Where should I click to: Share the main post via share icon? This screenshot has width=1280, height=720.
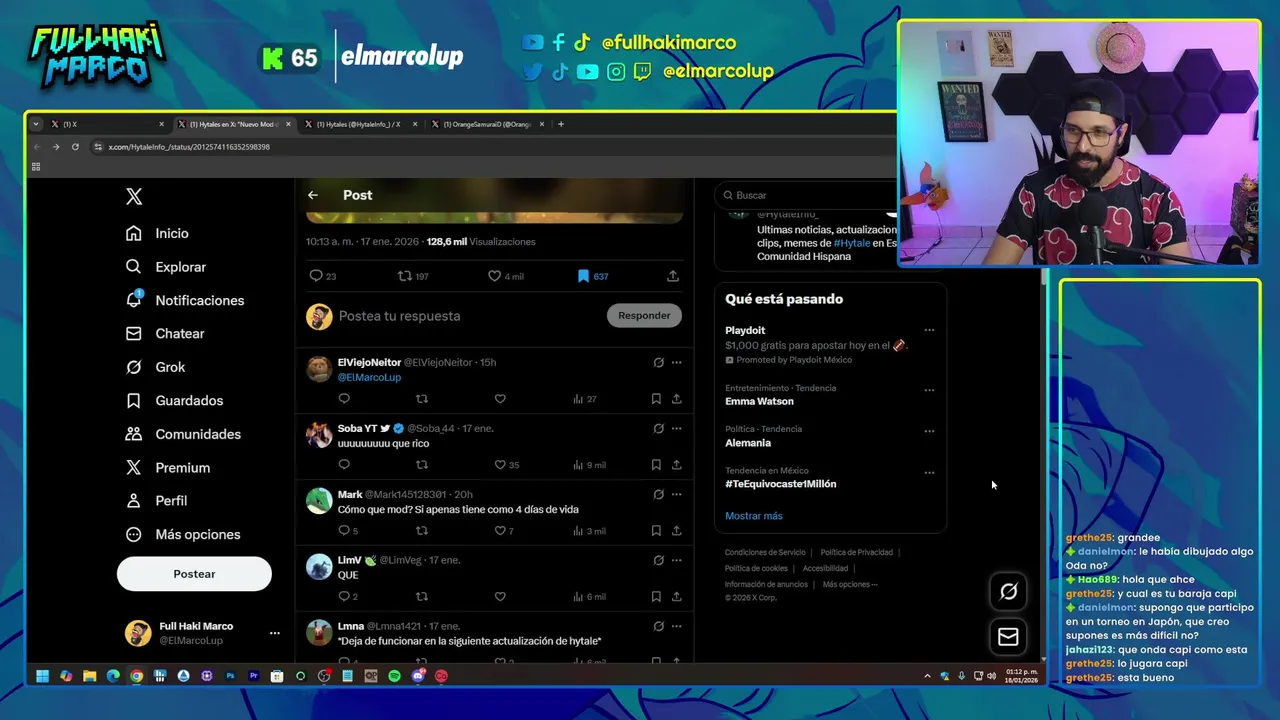[673, 276]
